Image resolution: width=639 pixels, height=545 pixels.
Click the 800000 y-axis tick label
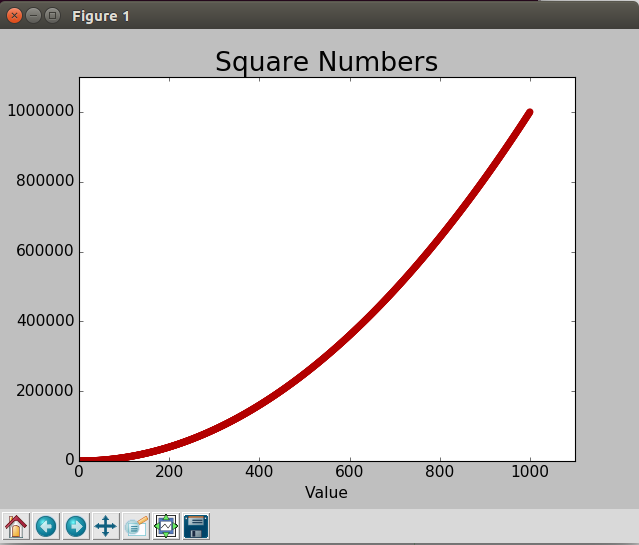45,181
